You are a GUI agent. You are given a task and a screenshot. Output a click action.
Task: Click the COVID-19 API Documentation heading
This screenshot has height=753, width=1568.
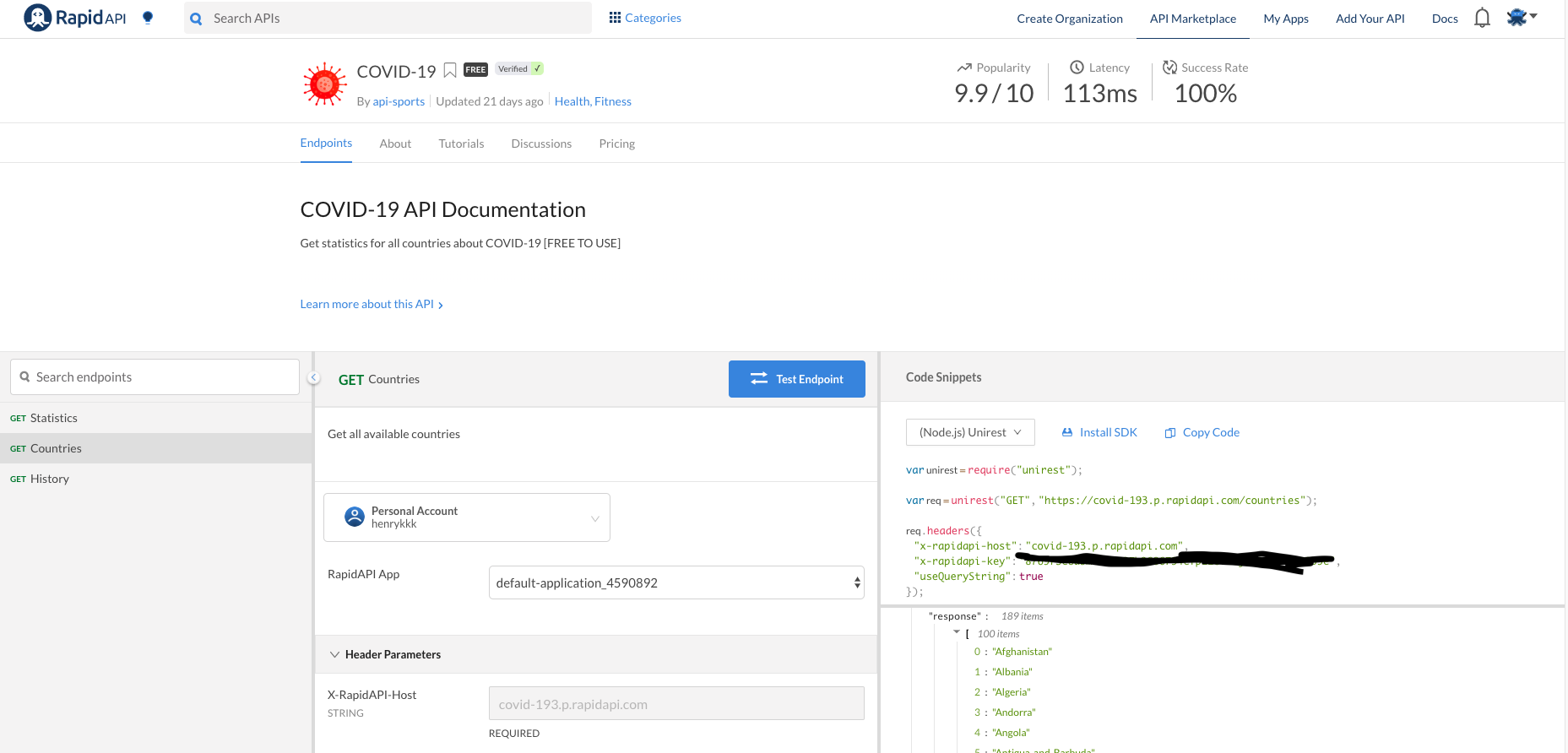tap(442, 209)
